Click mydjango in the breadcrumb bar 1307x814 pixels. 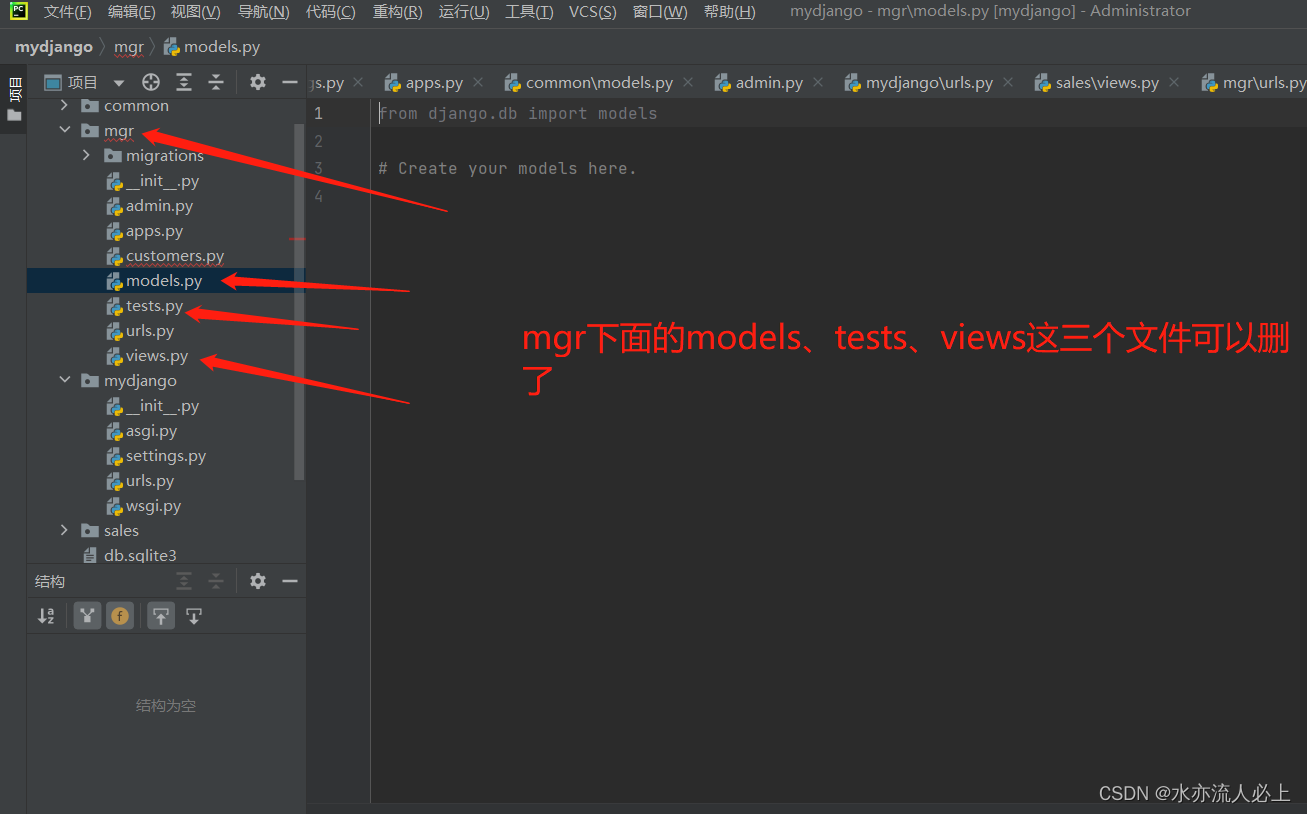[54, 47]
